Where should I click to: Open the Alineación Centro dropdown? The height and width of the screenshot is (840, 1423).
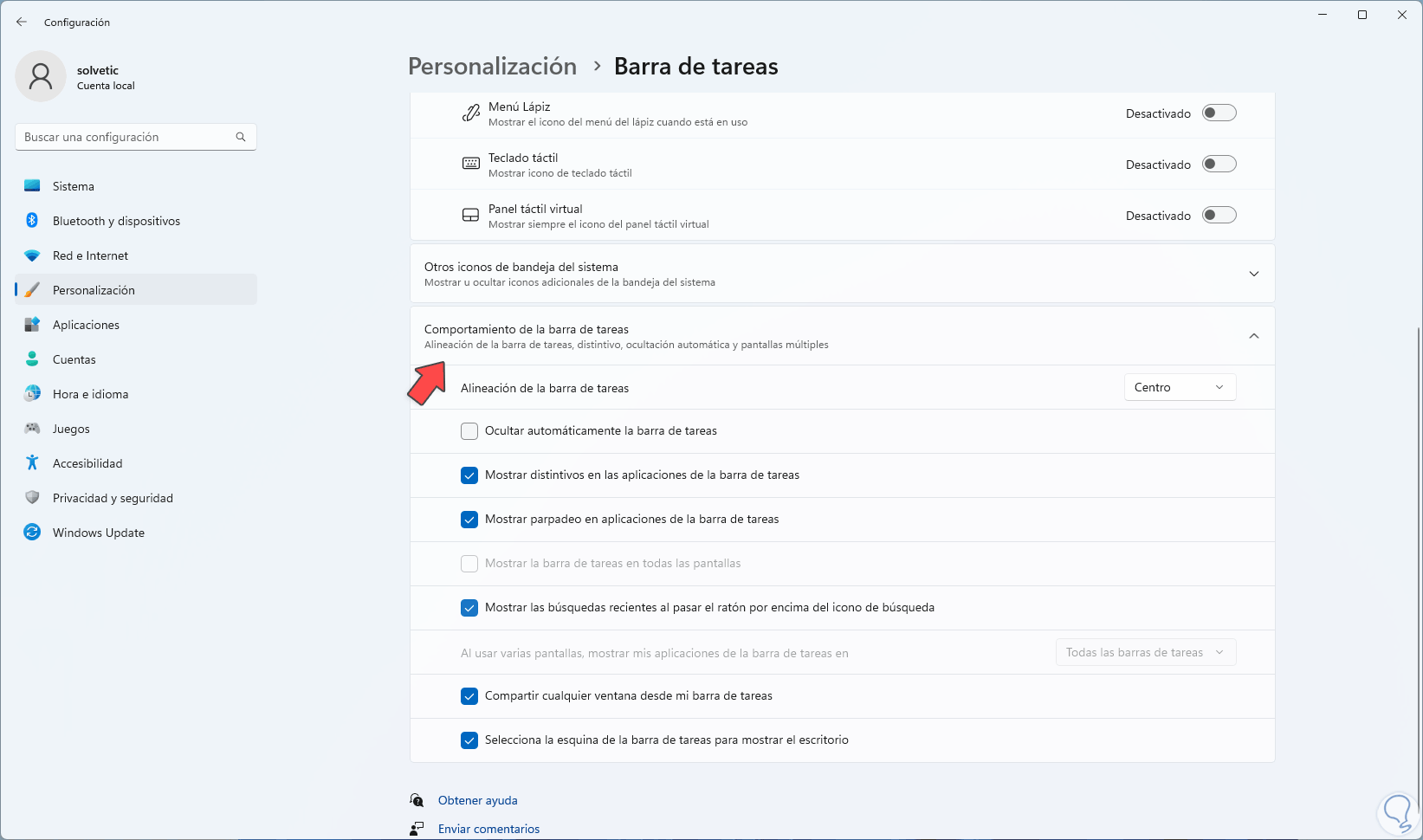point(1180,387)
